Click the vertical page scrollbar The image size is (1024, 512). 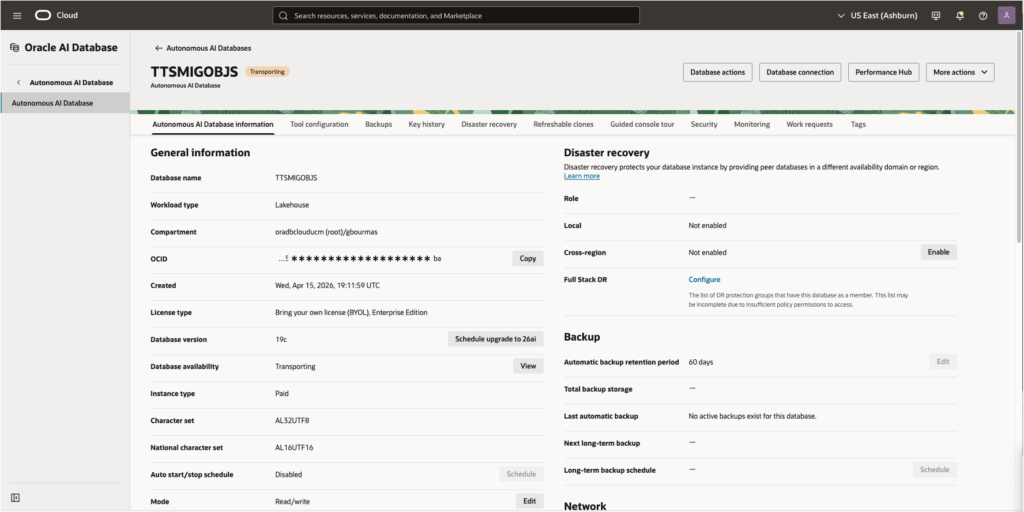(x=1020, y=137)
